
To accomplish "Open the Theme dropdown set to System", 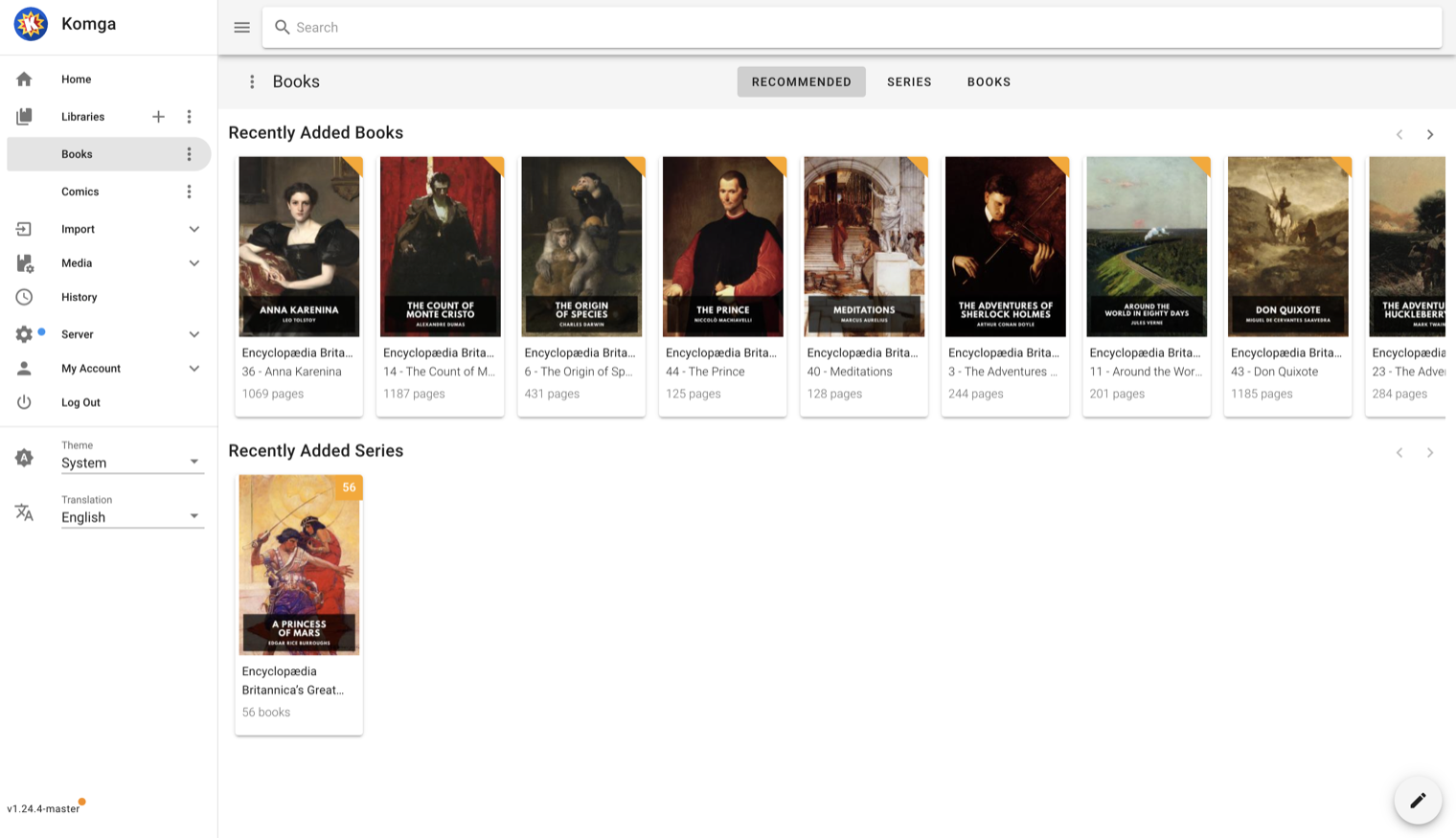I will coord(132,463).
